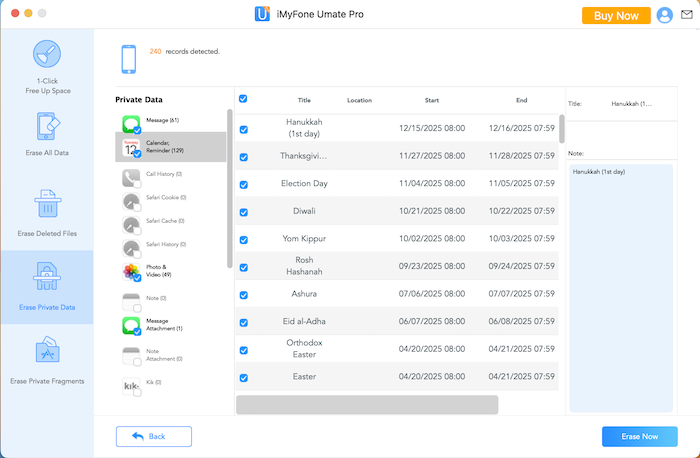Click the user account profile icon

pos(665,15)
